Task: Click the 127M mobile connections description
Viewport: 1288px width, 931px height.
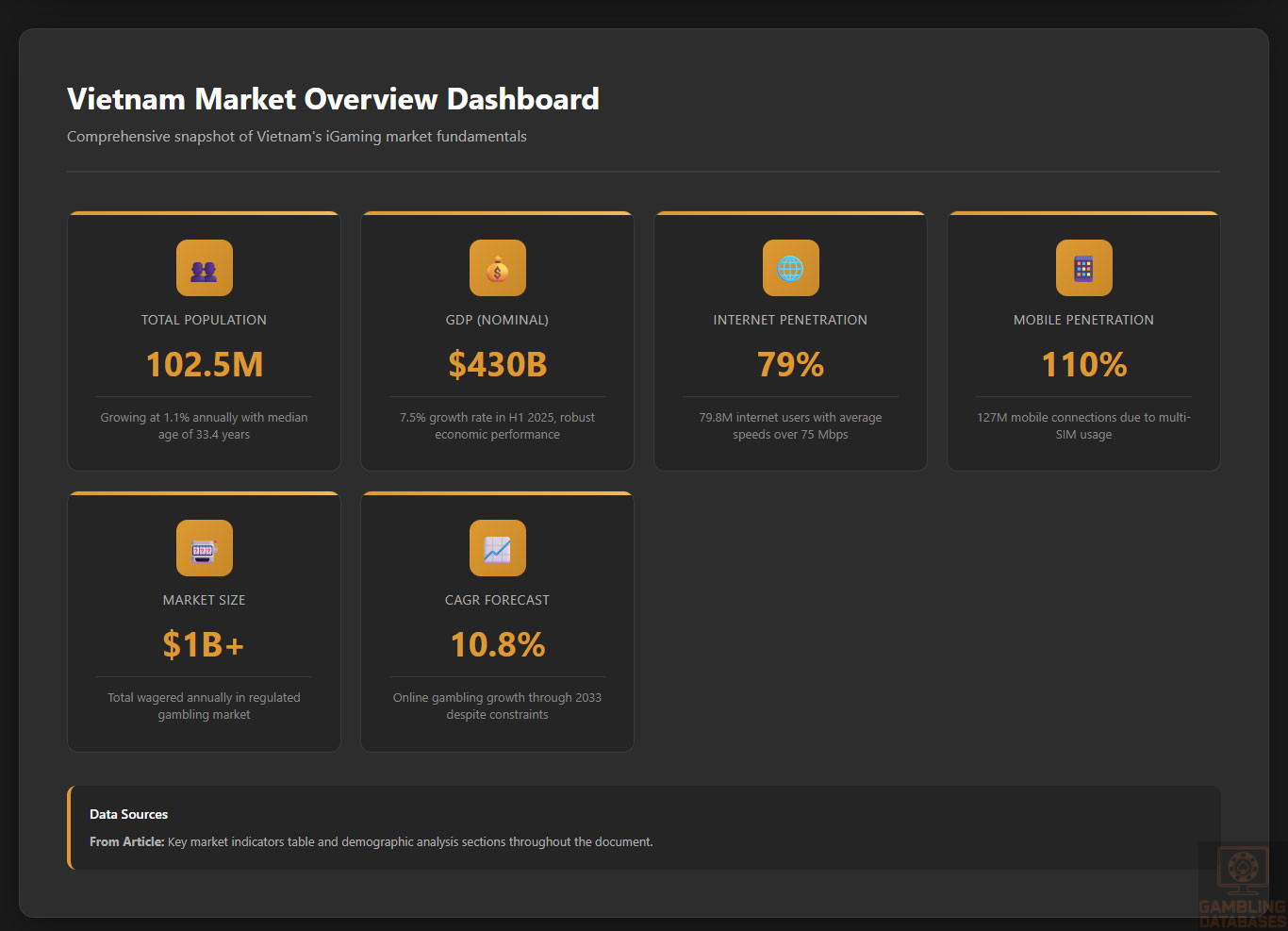Action: (x=1083, y=425)
